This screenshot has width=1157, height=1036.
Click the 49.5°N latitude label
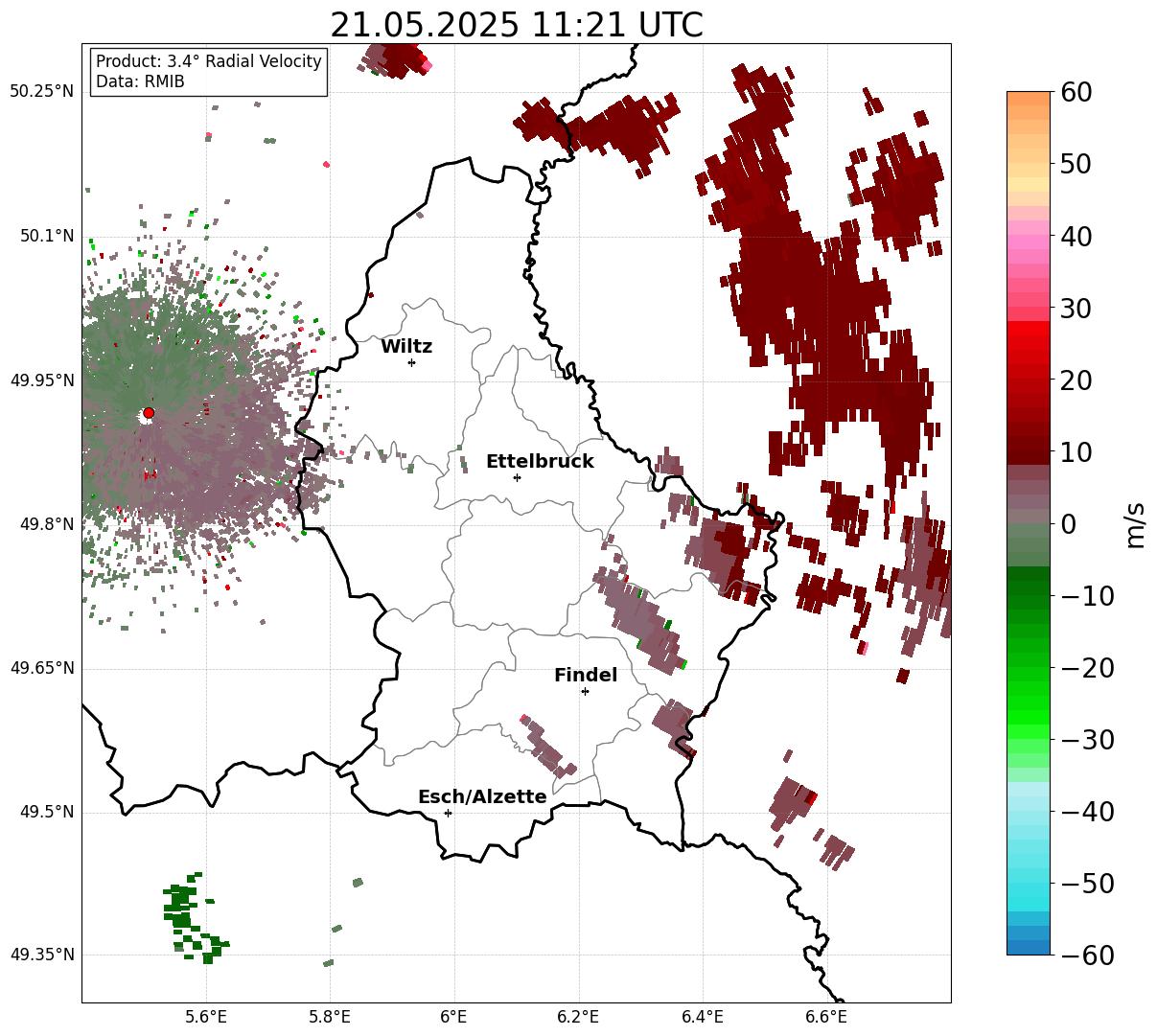(x=46, y=812)
